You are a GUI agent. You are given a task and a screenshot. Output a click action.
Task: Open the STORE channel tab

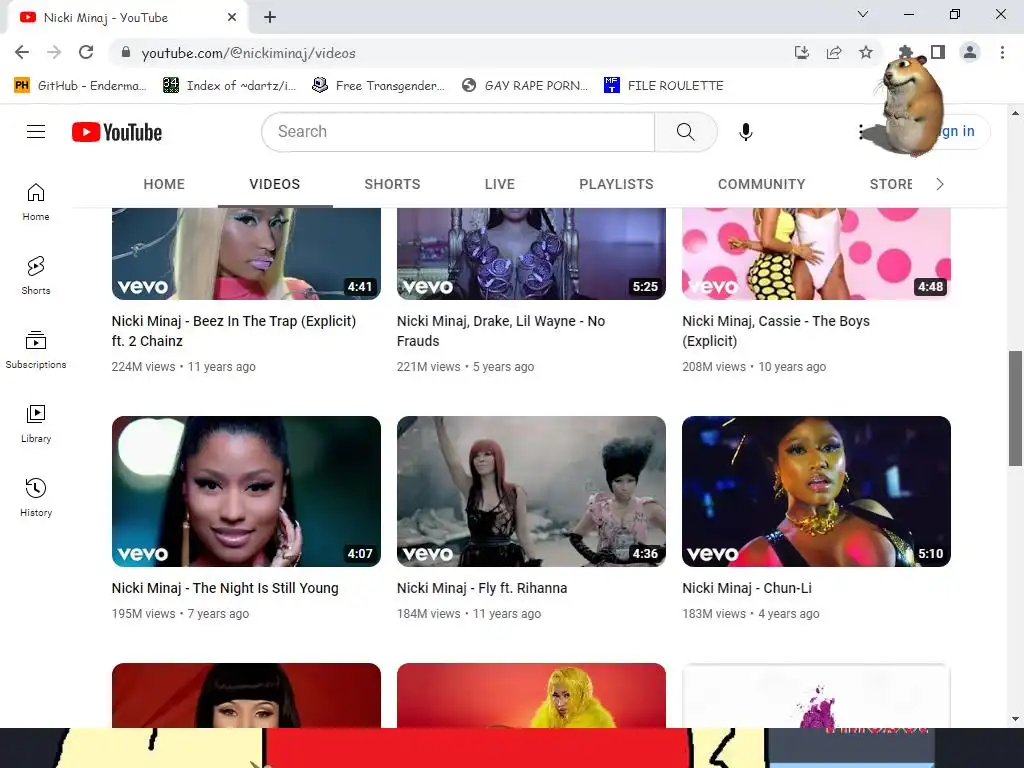tap(891, 184)
